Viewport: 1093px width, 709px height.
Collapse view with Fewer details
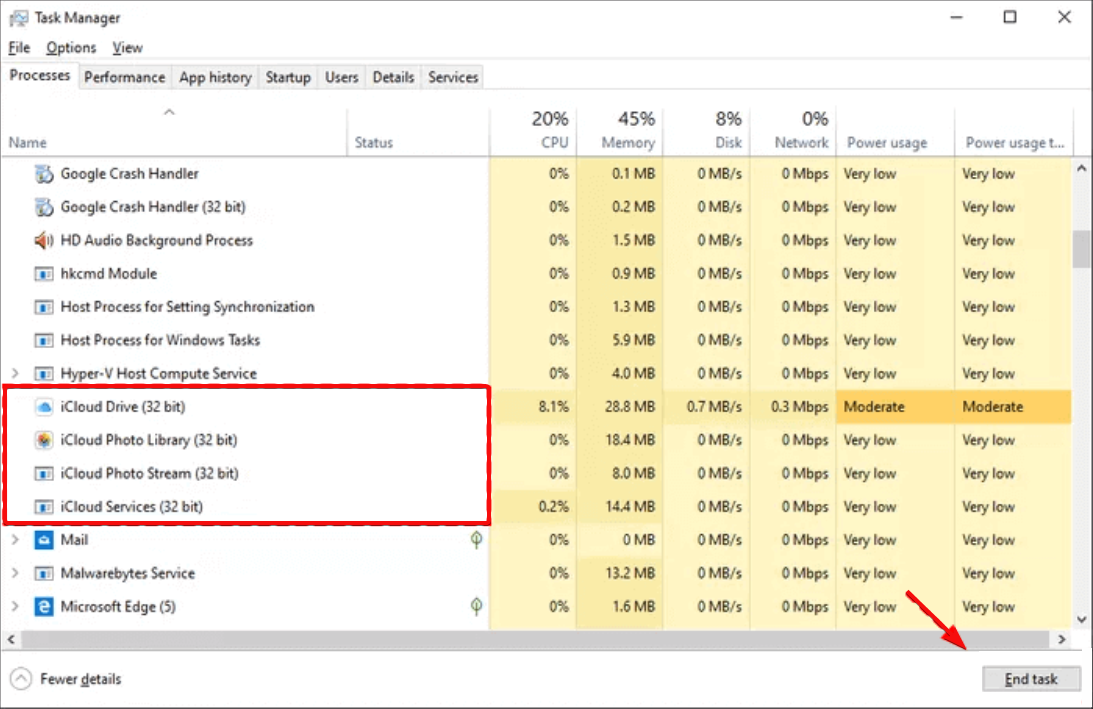coord(66,679)
